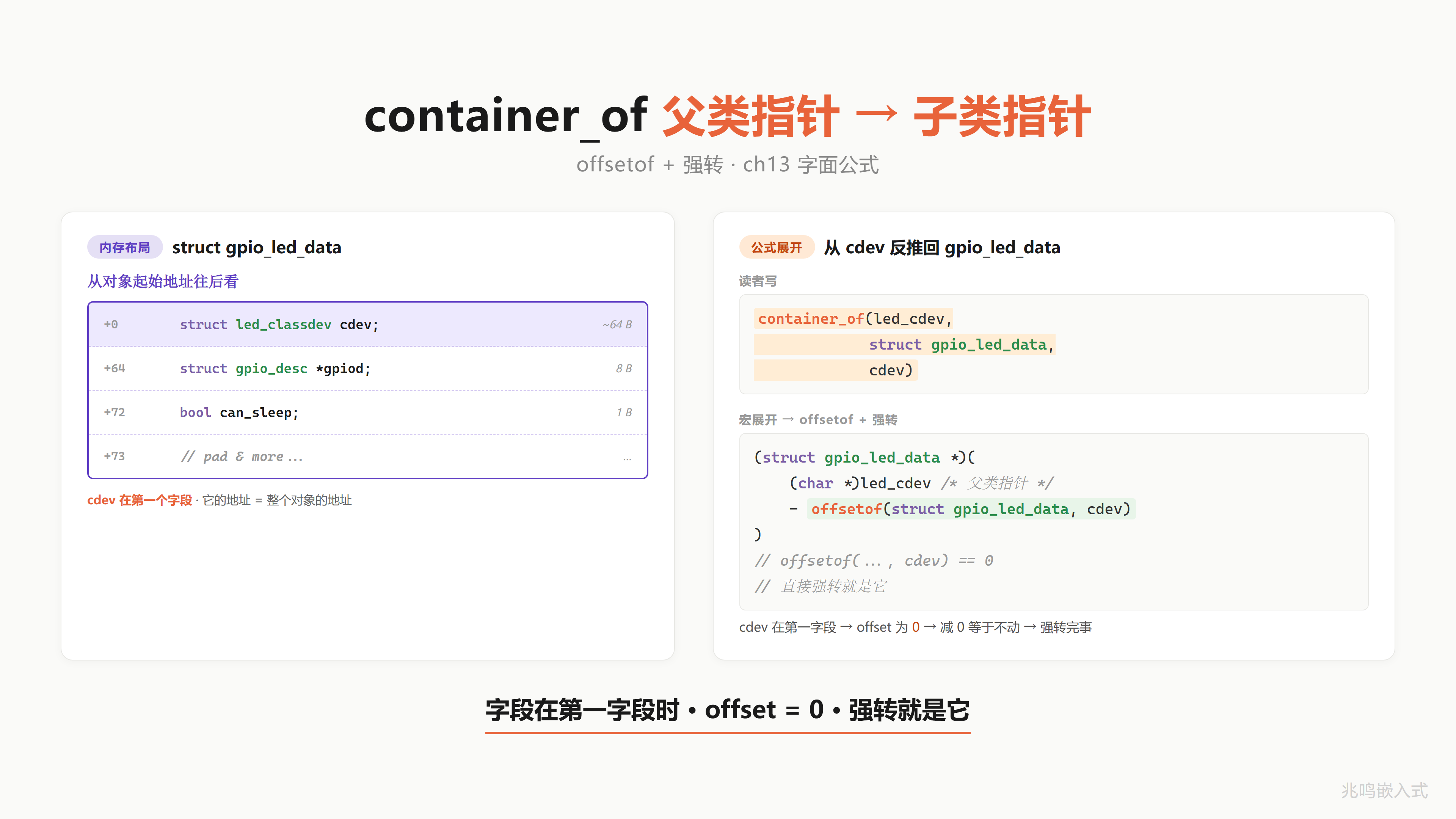Click the comment '// pad & more ...'
The width and height of the screenshot is (1456, 819).
[242, 457]
